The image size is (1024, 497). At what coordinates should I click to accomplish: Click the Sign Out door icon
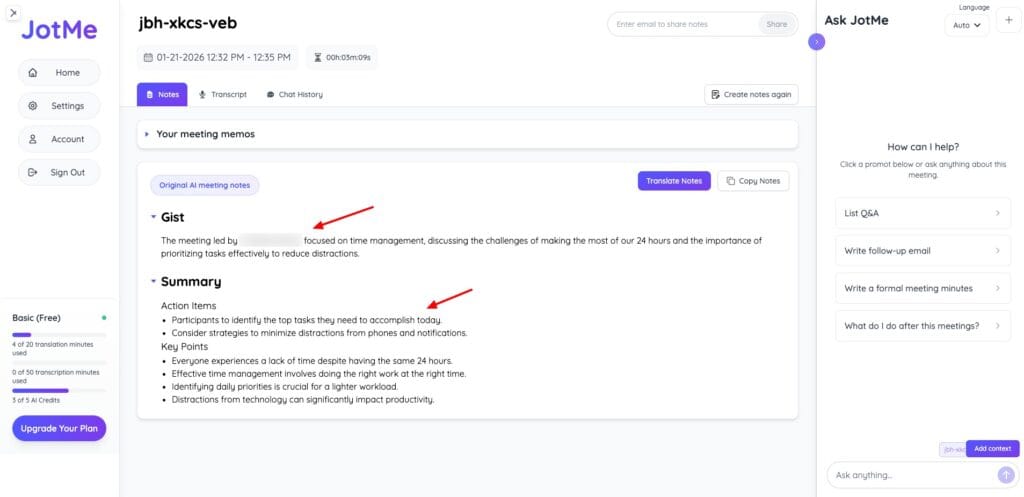click(x=33, y=172)
